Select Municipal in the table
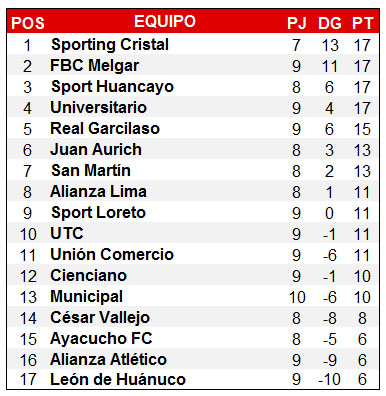This screenshot has width=386, height=396. [x=87, y=297]
